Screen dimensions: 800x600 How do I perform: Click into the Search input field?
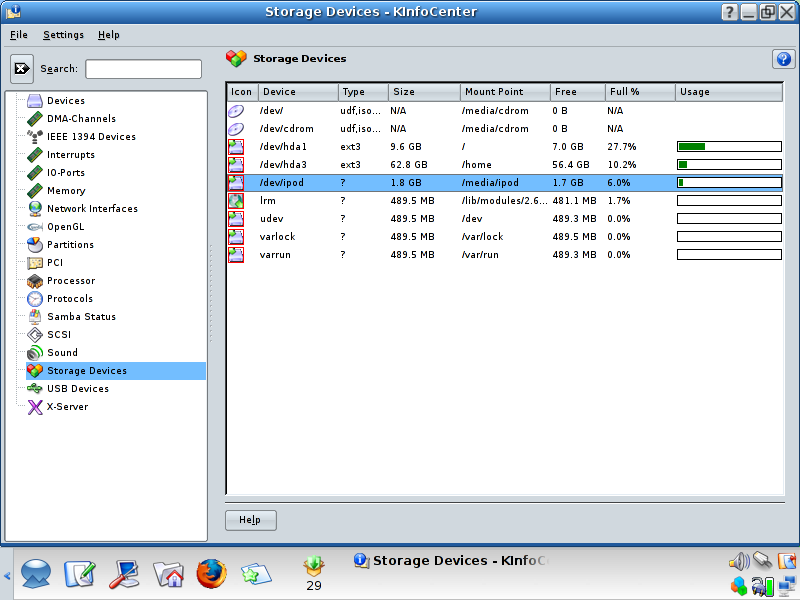point(143,69)
